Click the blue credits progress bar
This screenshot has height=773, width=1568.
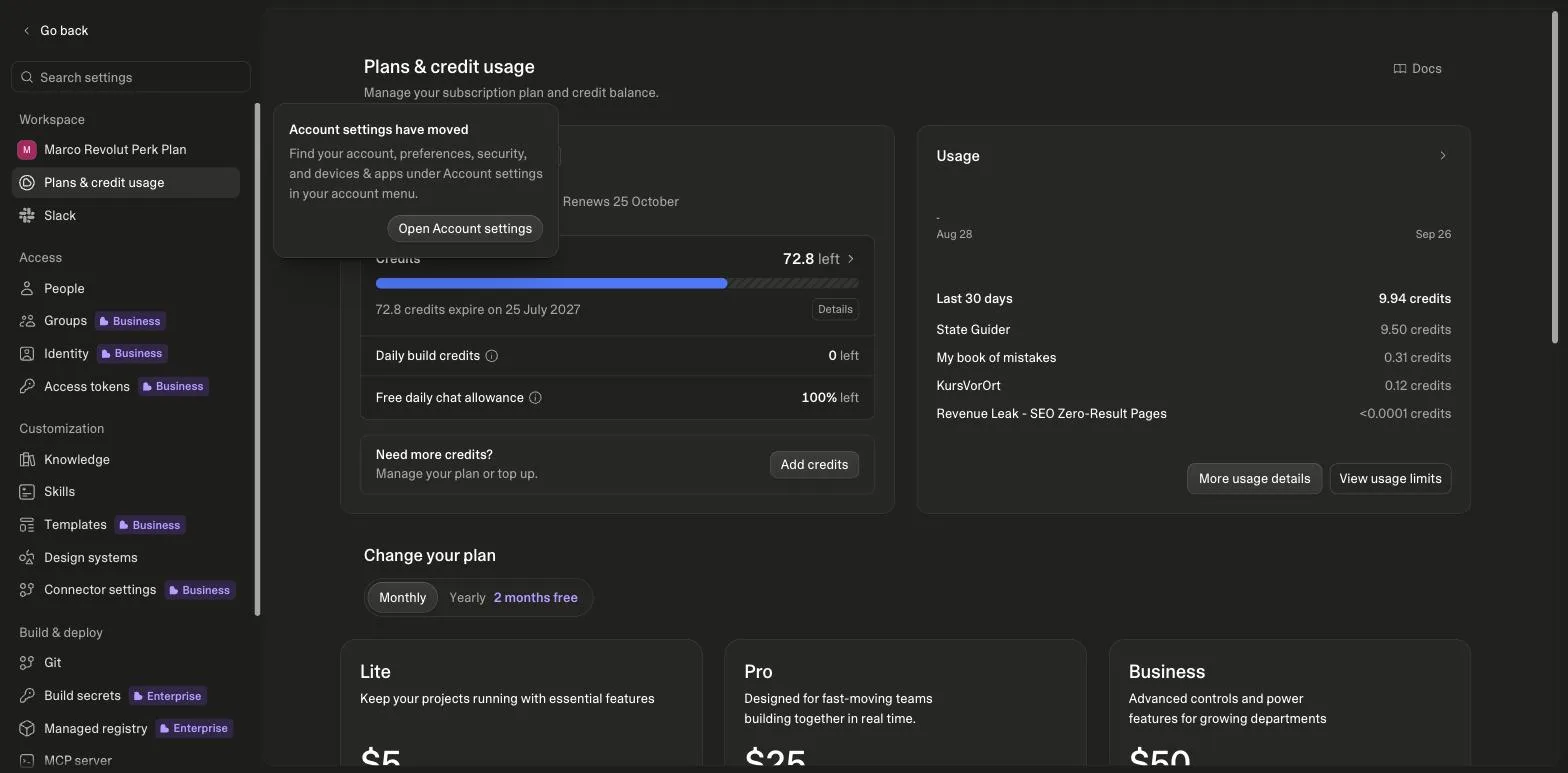coord(551,284)
